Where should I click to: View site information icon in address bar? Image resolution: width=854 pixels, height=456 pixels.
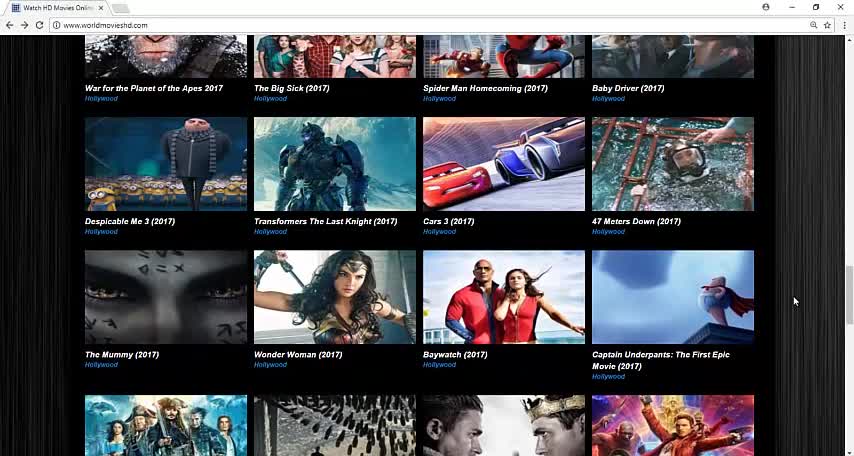click(56, 25)
